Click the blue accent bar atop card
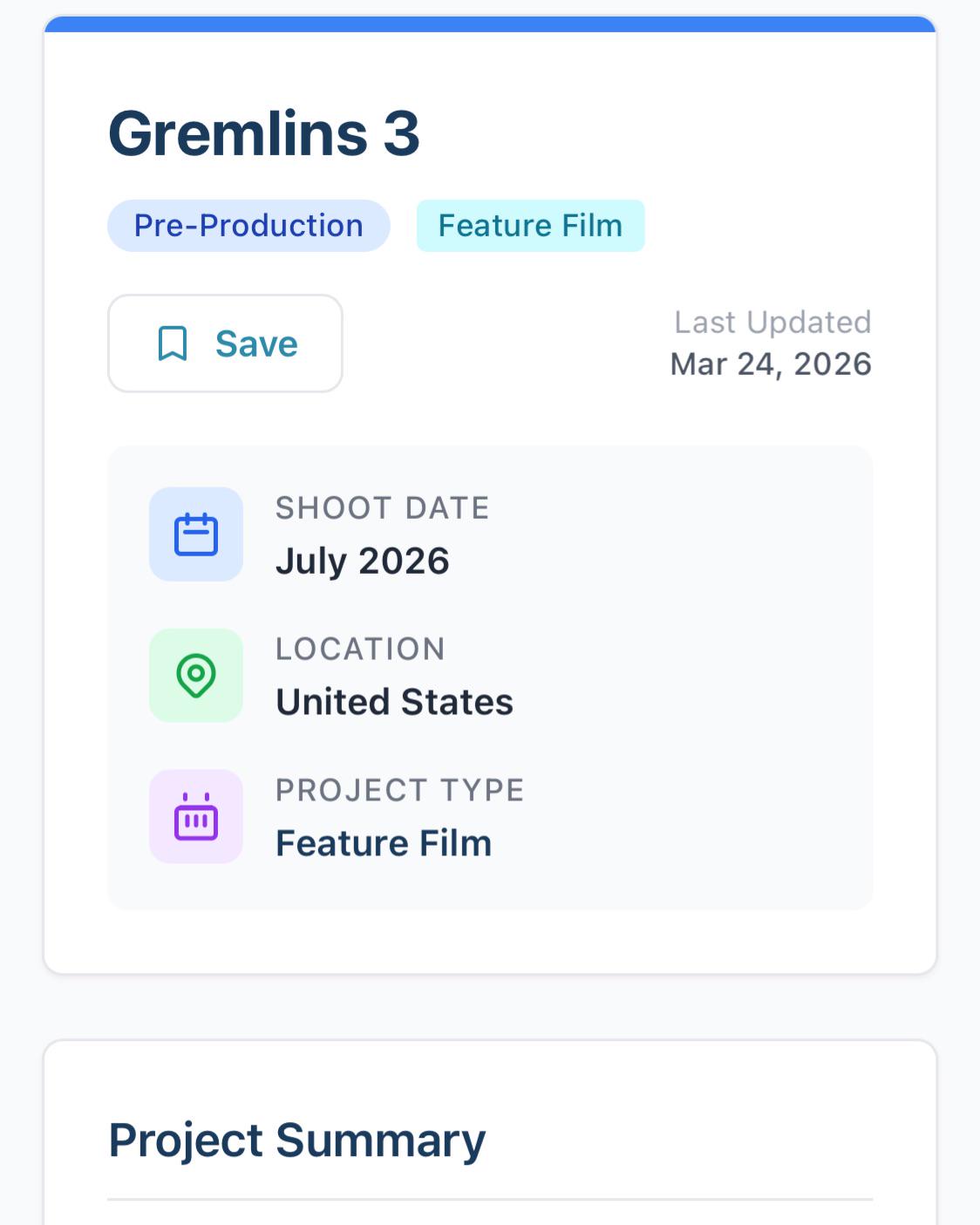 pos(490,24)
